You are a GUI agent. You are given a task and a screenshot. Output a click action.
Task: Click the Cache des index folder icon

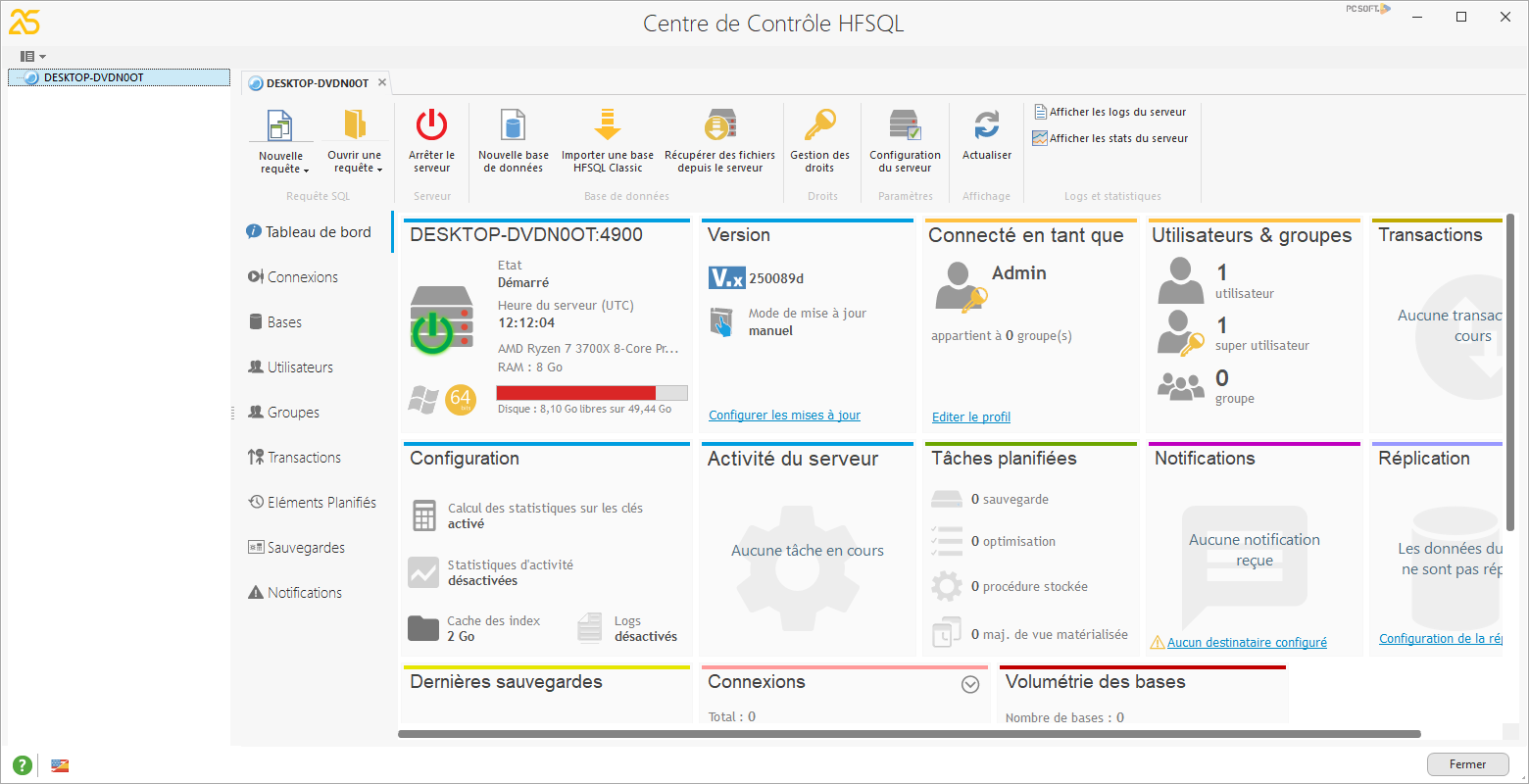point(423,628)
